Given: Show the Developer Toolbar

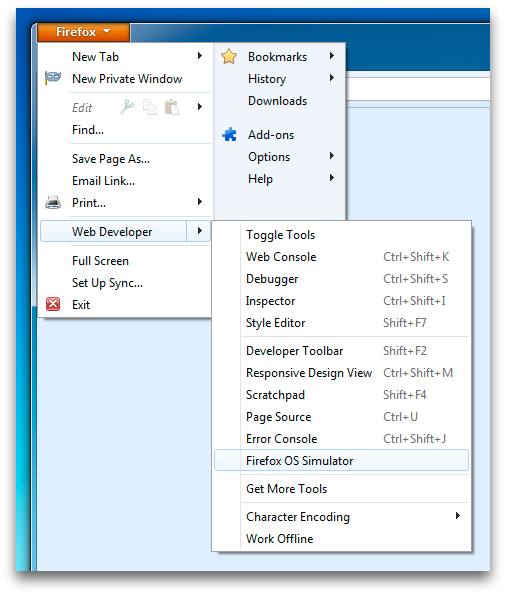Looking at the screenshot, I should click(x=341, y=351).
